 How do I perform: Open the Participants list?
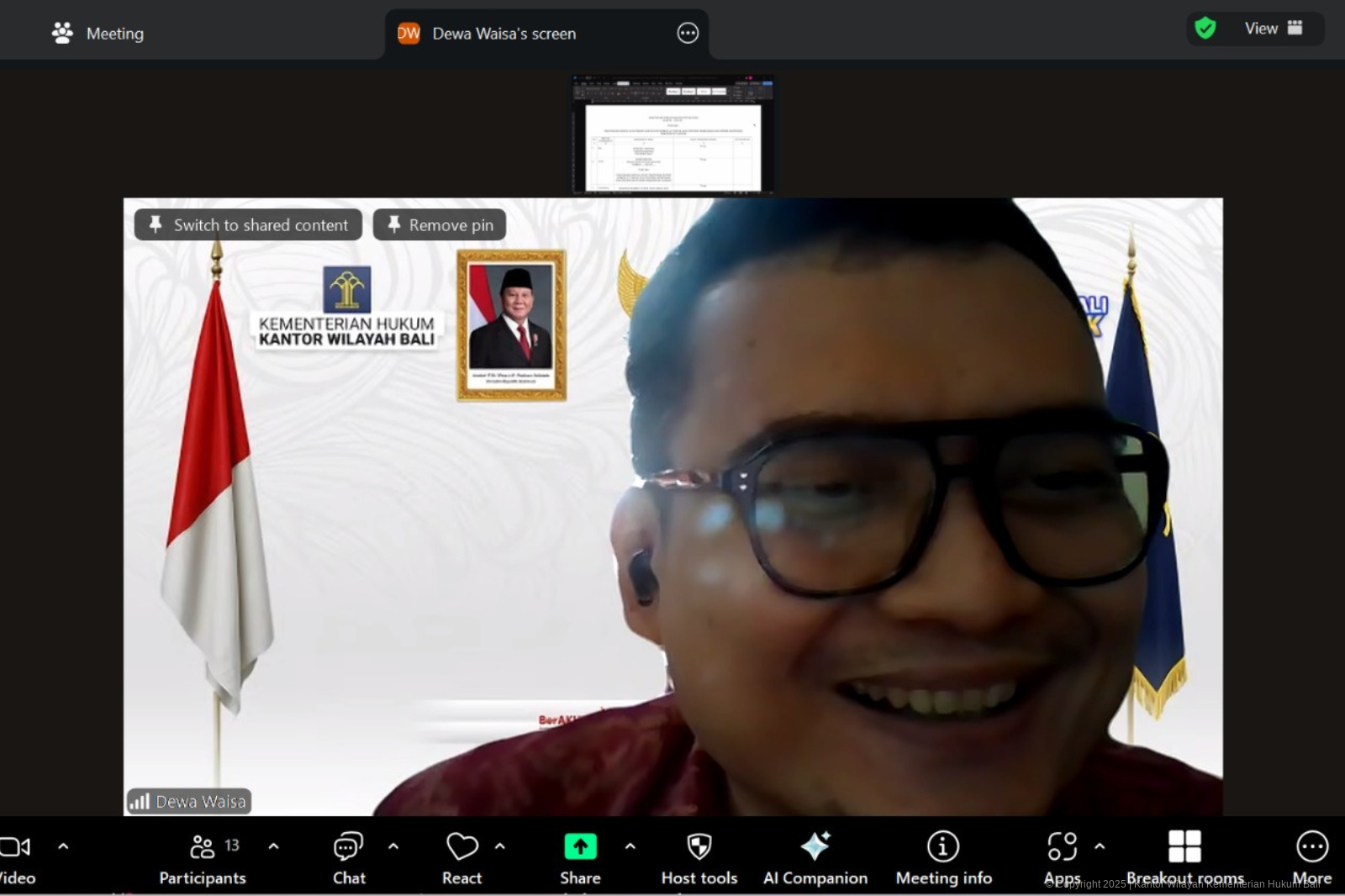(203, 847)
